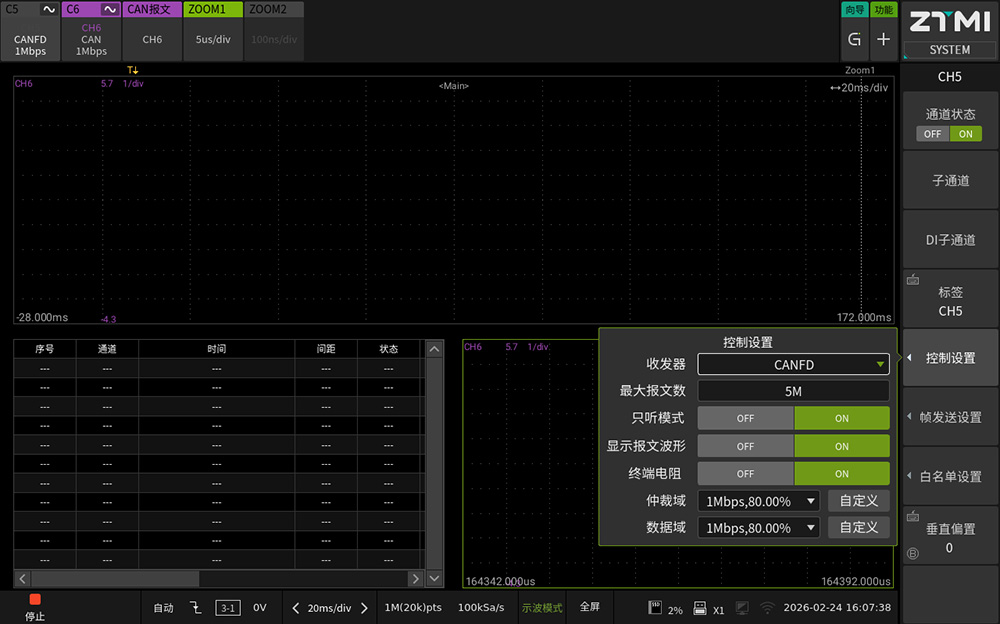Click the storage usage 2% icon

657,607
